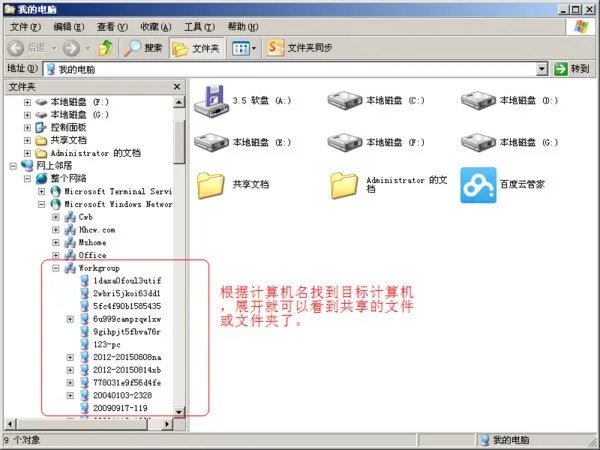Open the Tools (工具) menu
The height and width of the screenshot is (450, 600).
199,27
